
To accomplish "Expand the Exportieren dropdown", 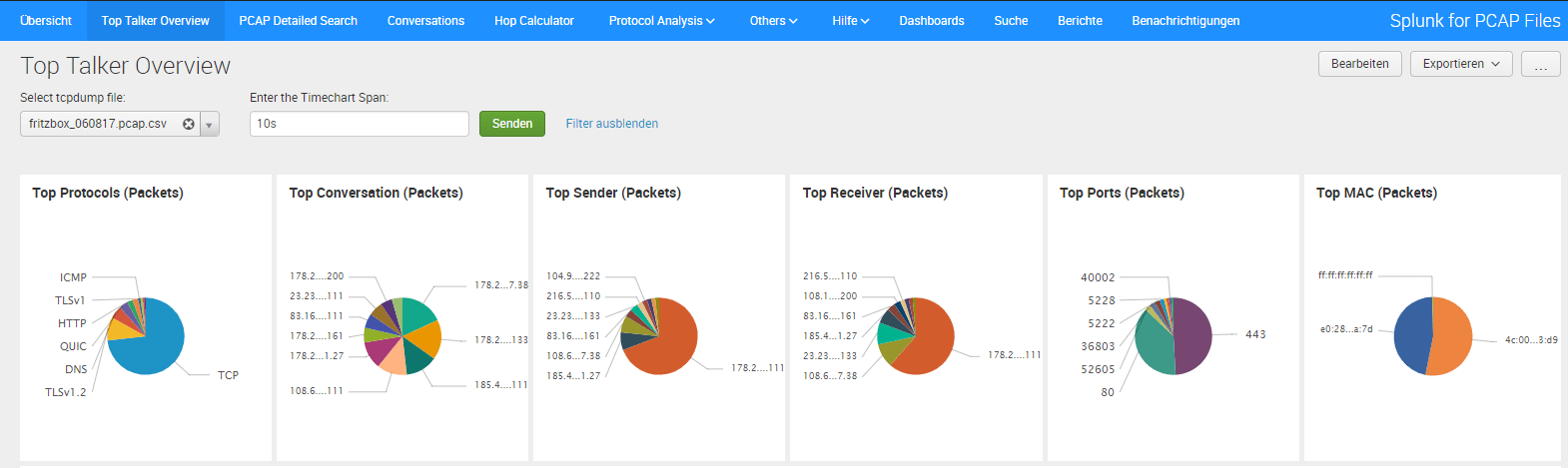I will [1460, 64].
